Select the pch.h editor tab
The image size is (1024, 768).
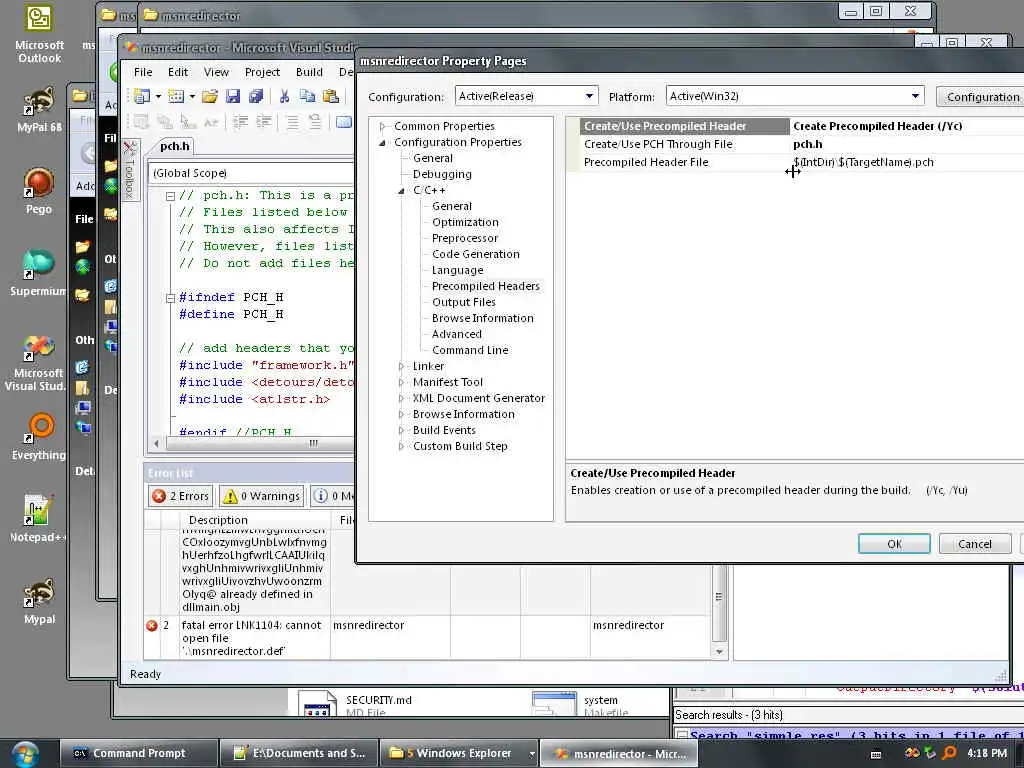pyautogui.click(x=174, y=146)
